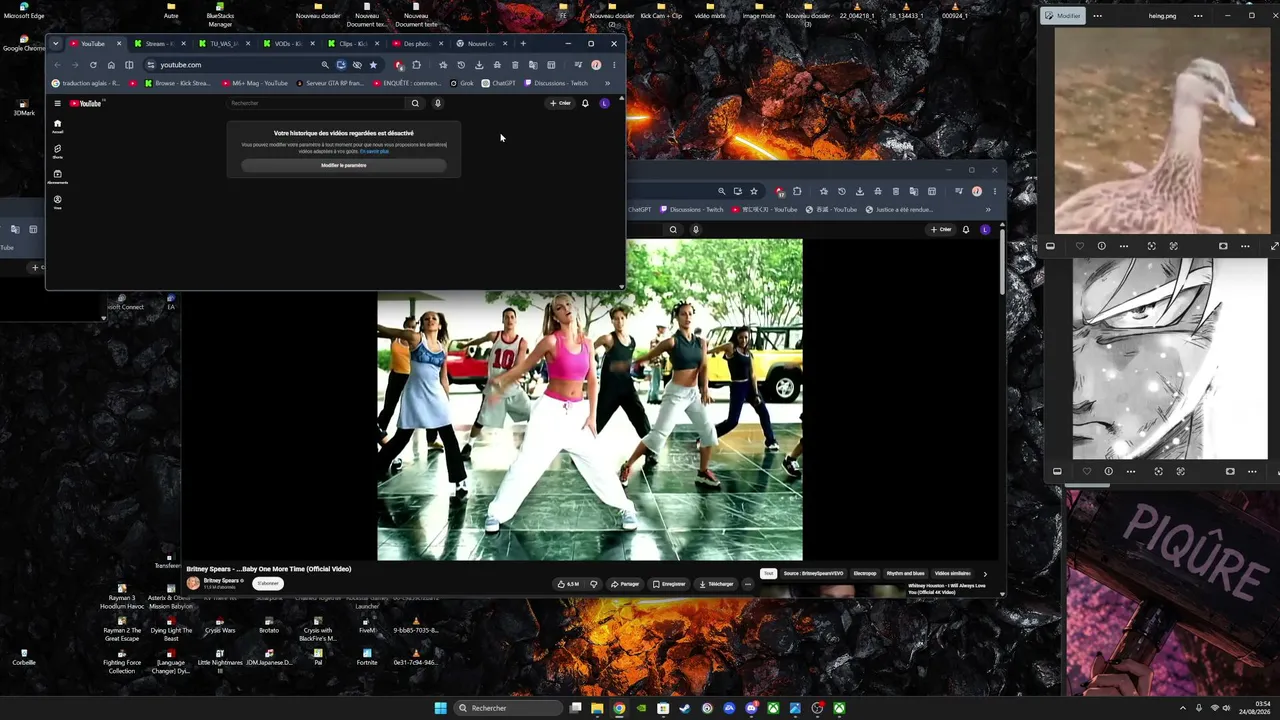Select the Rhythm and blues filter chip
The height and width of the screenshot is (720, 1280).
[x=906, y=574]
